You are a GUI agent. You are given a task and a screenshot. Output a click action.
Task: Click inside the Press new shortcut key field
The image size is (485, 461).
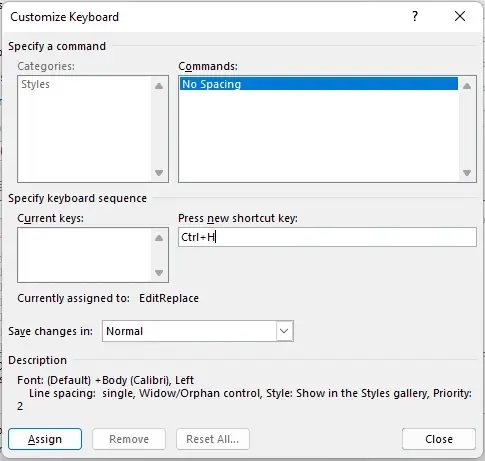(x=327, y=237)
